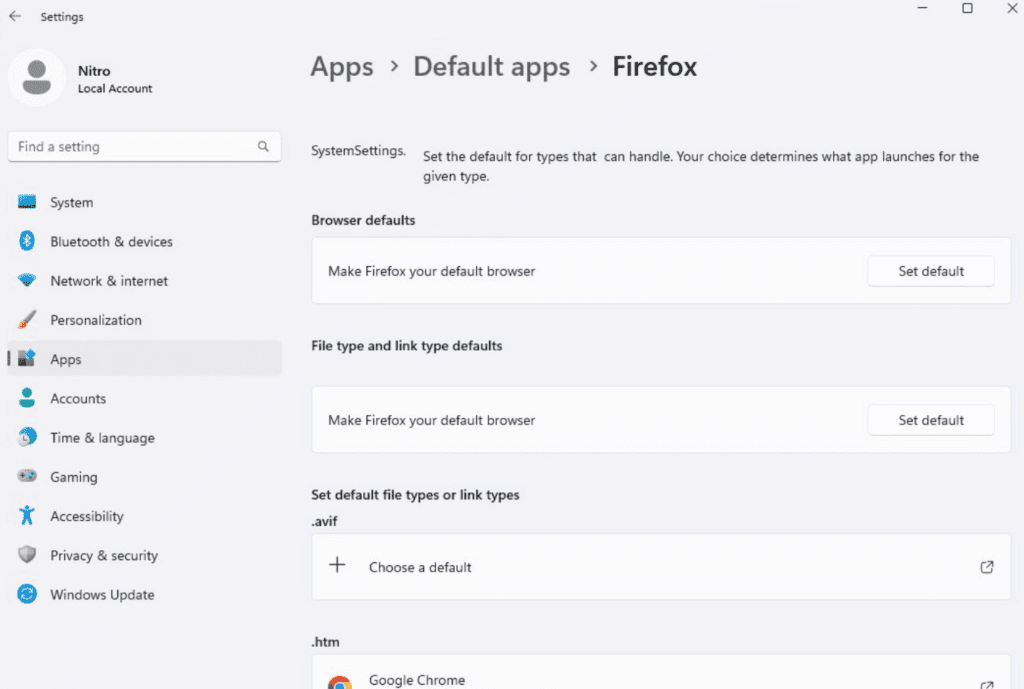
Task: Open external link icon for .avif row
Action: point(987,567)
